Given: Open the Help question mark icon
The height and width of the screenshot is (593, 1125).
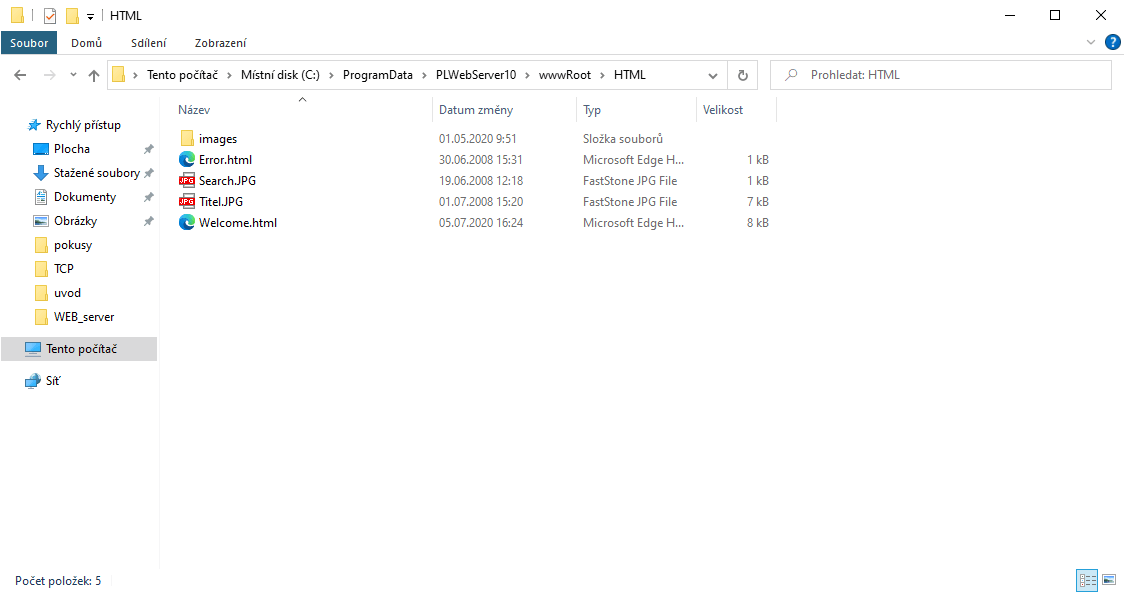Looking at the screenshot, I should point(1112,43).
